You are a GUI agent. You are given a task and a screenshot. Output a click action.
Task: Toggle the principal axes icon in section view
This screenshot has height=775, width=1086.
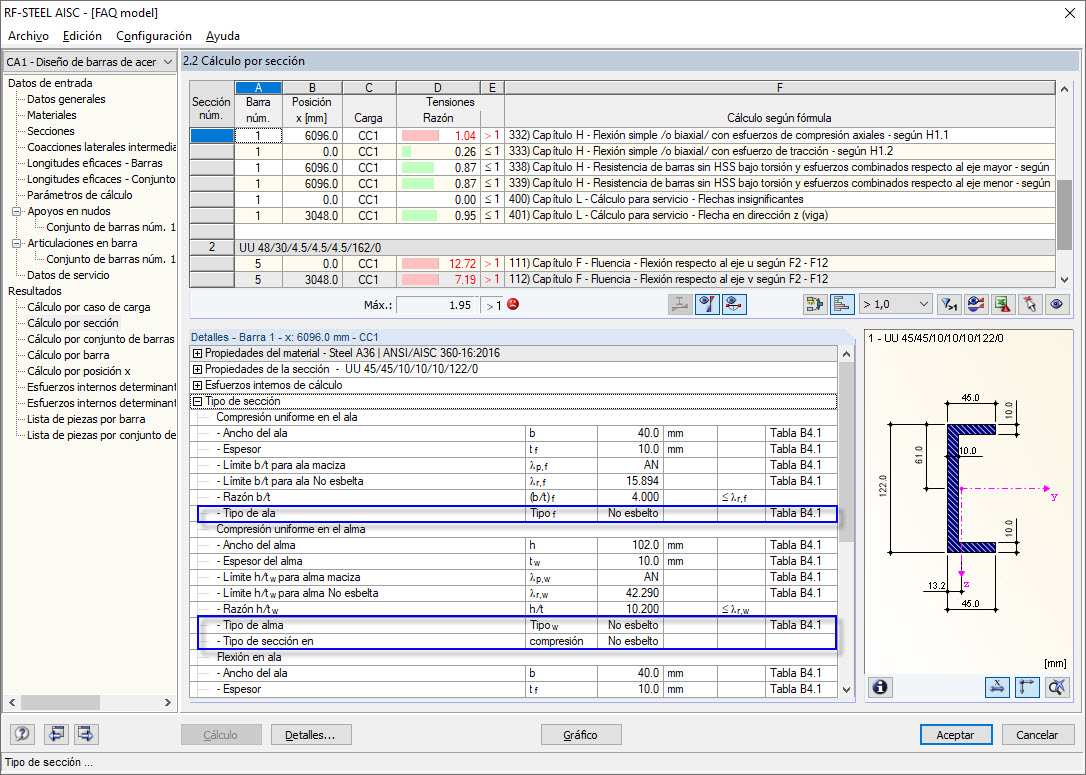1026,687
